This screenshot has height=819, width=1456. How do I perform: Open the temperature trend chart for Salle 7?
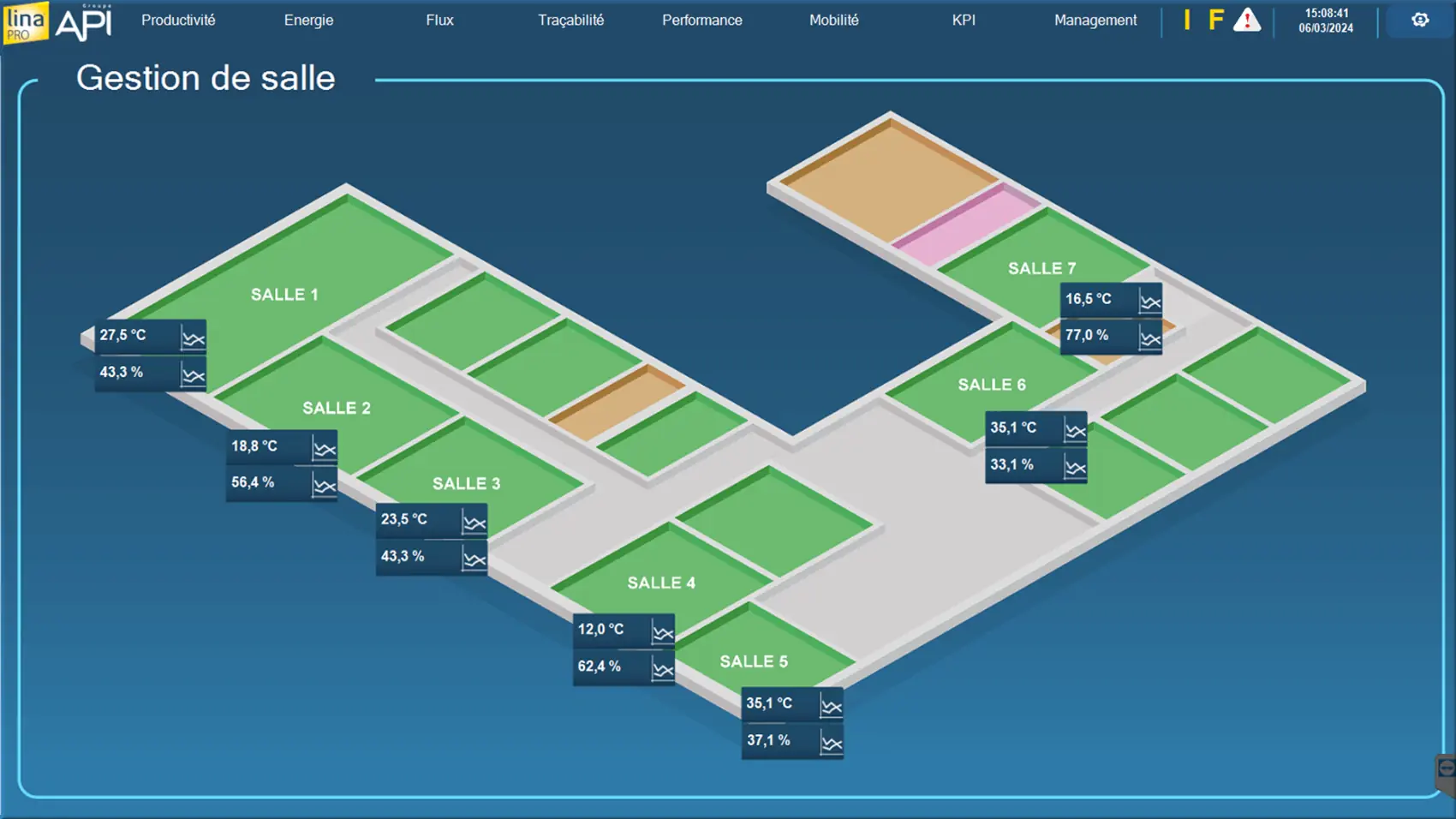click(x=1149, y=302)
